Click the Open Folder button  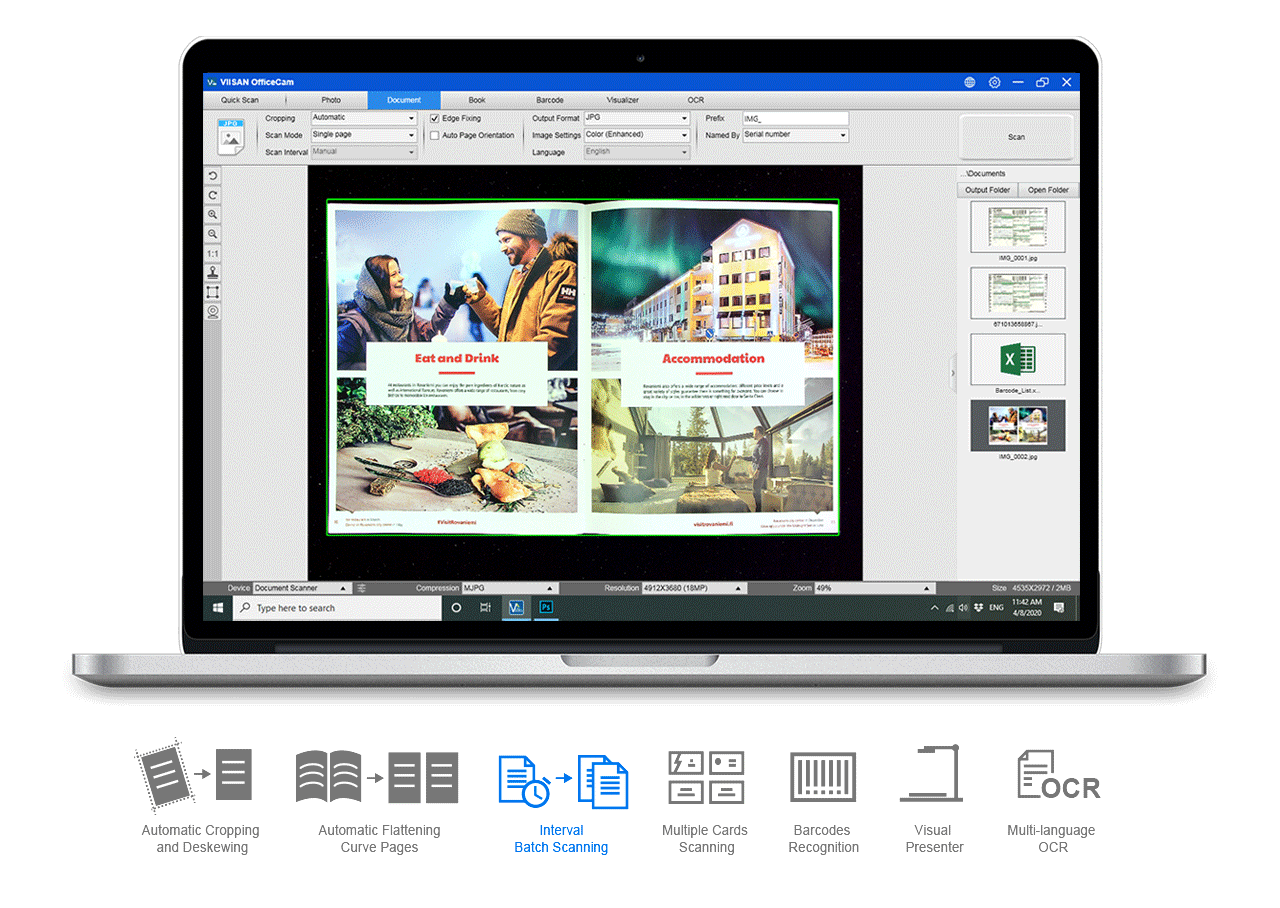(1048, 190)
